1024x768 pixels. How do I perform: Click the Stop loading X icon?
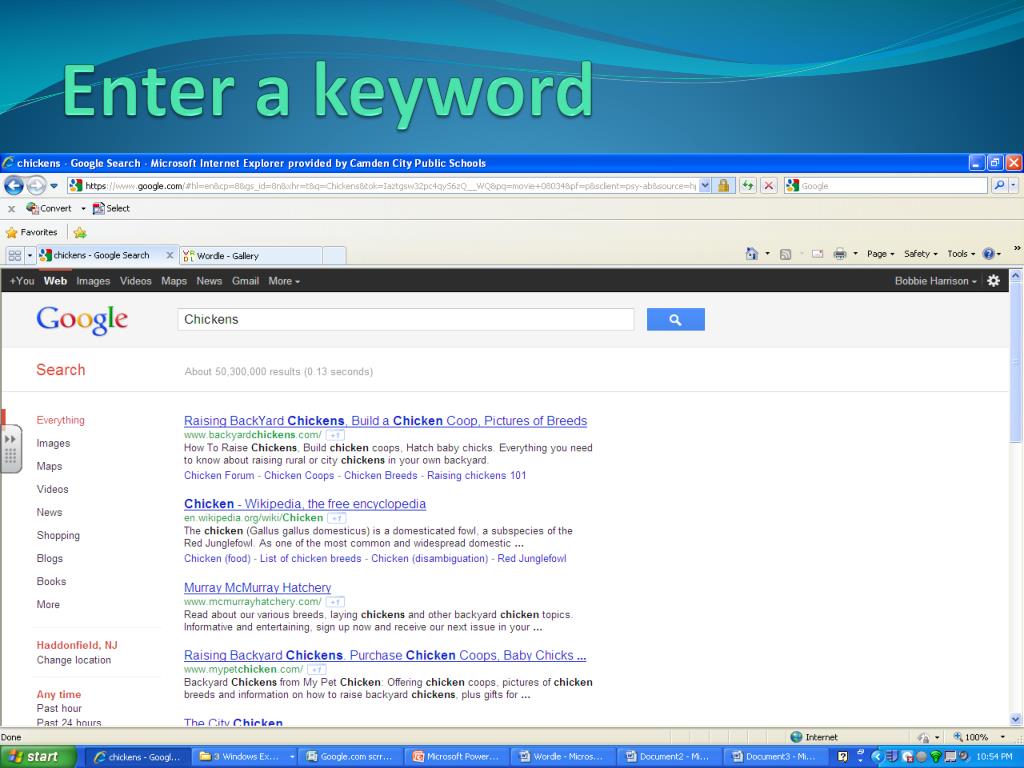769,186
